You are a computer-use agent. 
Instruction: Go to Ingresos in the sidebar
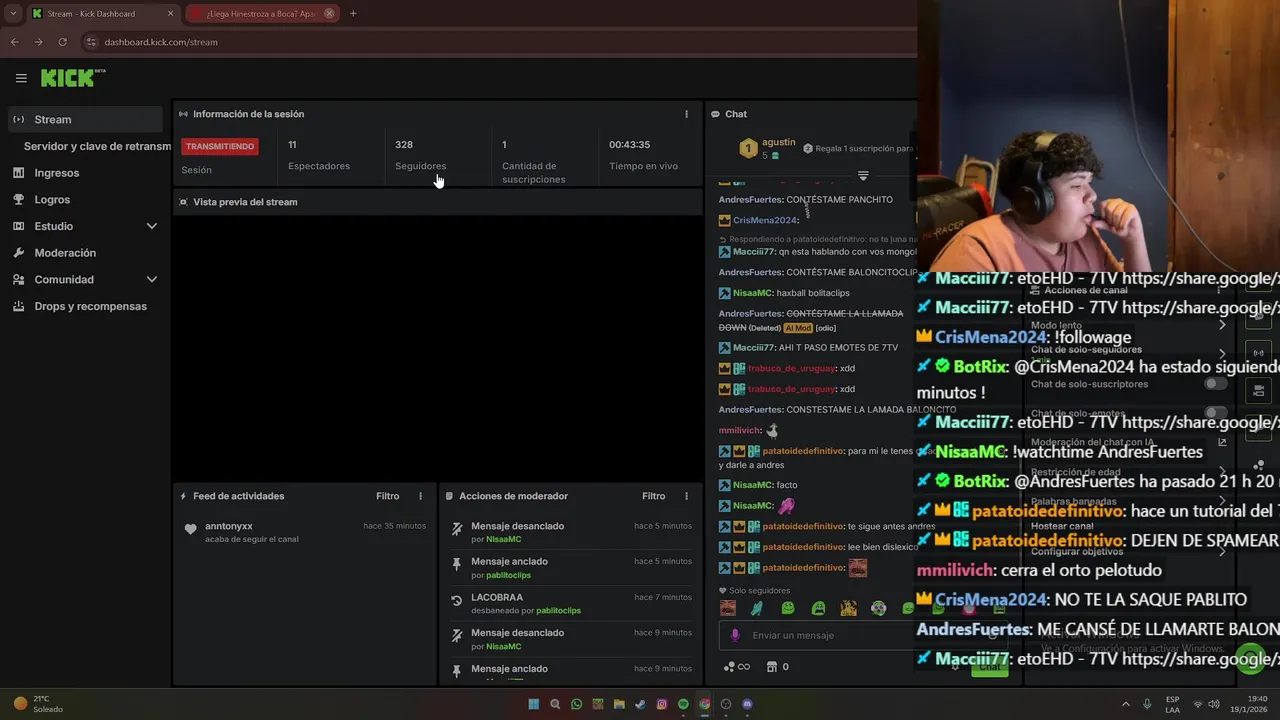point(57,173)
